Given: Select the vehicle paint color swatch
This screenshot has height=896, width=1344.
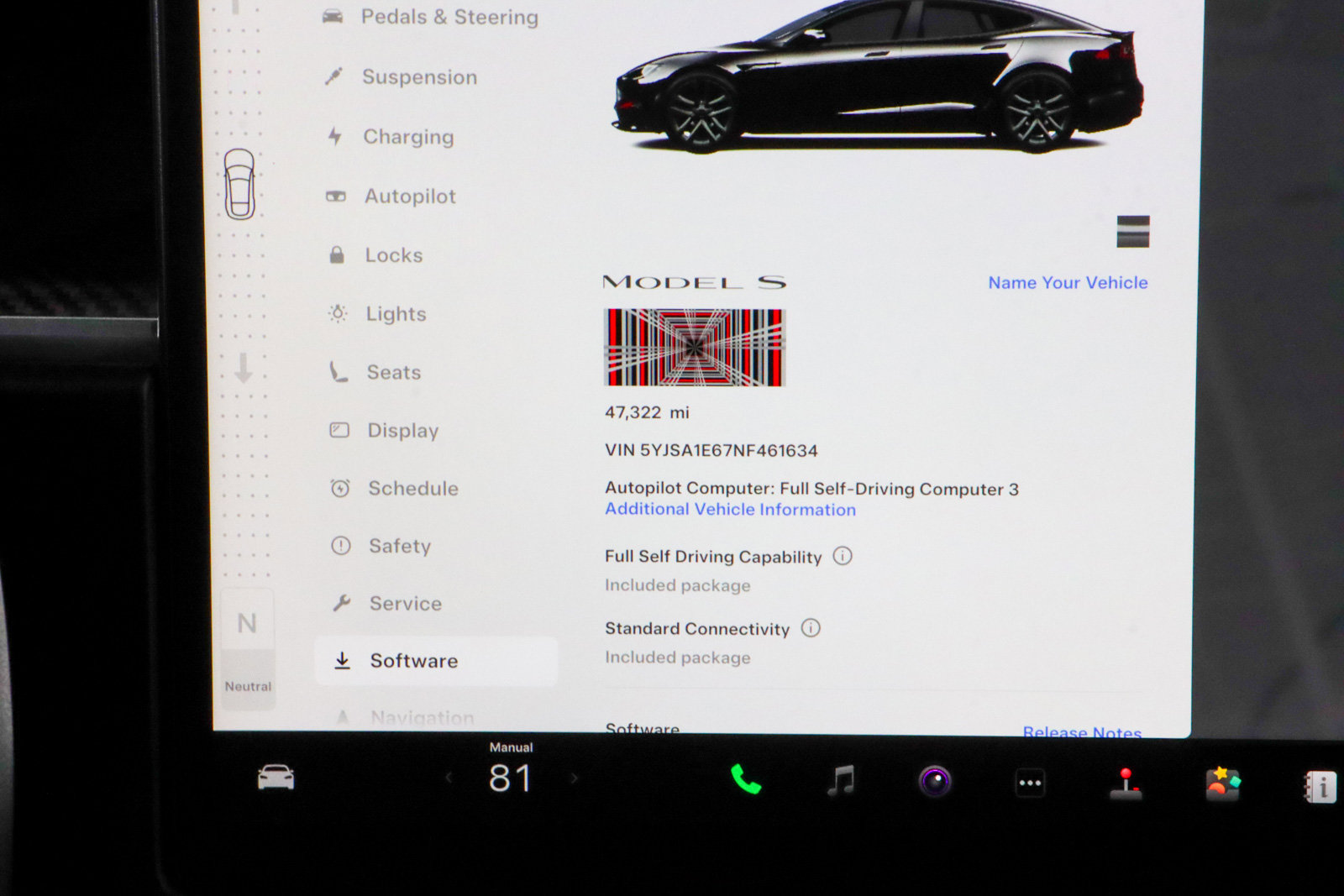Looking at the screenshot, I should click(1132, 233).
